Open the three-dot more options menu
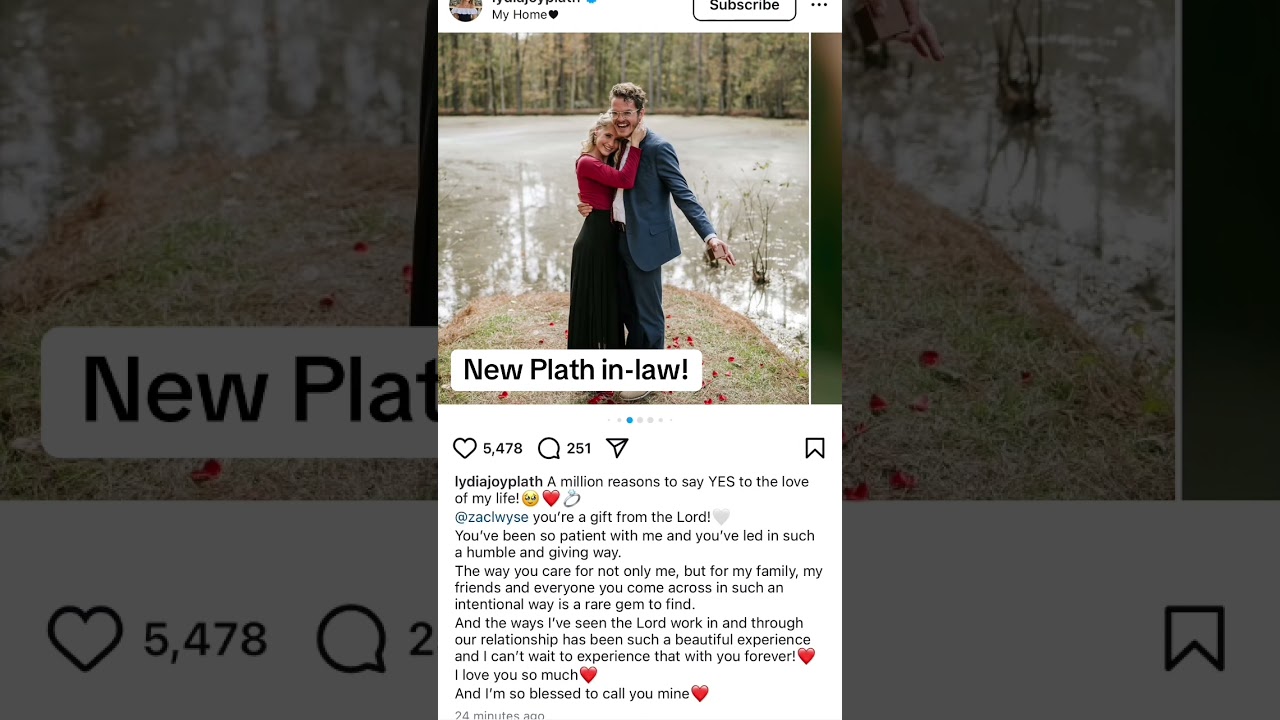The height and width of the screenshot is (720, 1280). [819, 6]
